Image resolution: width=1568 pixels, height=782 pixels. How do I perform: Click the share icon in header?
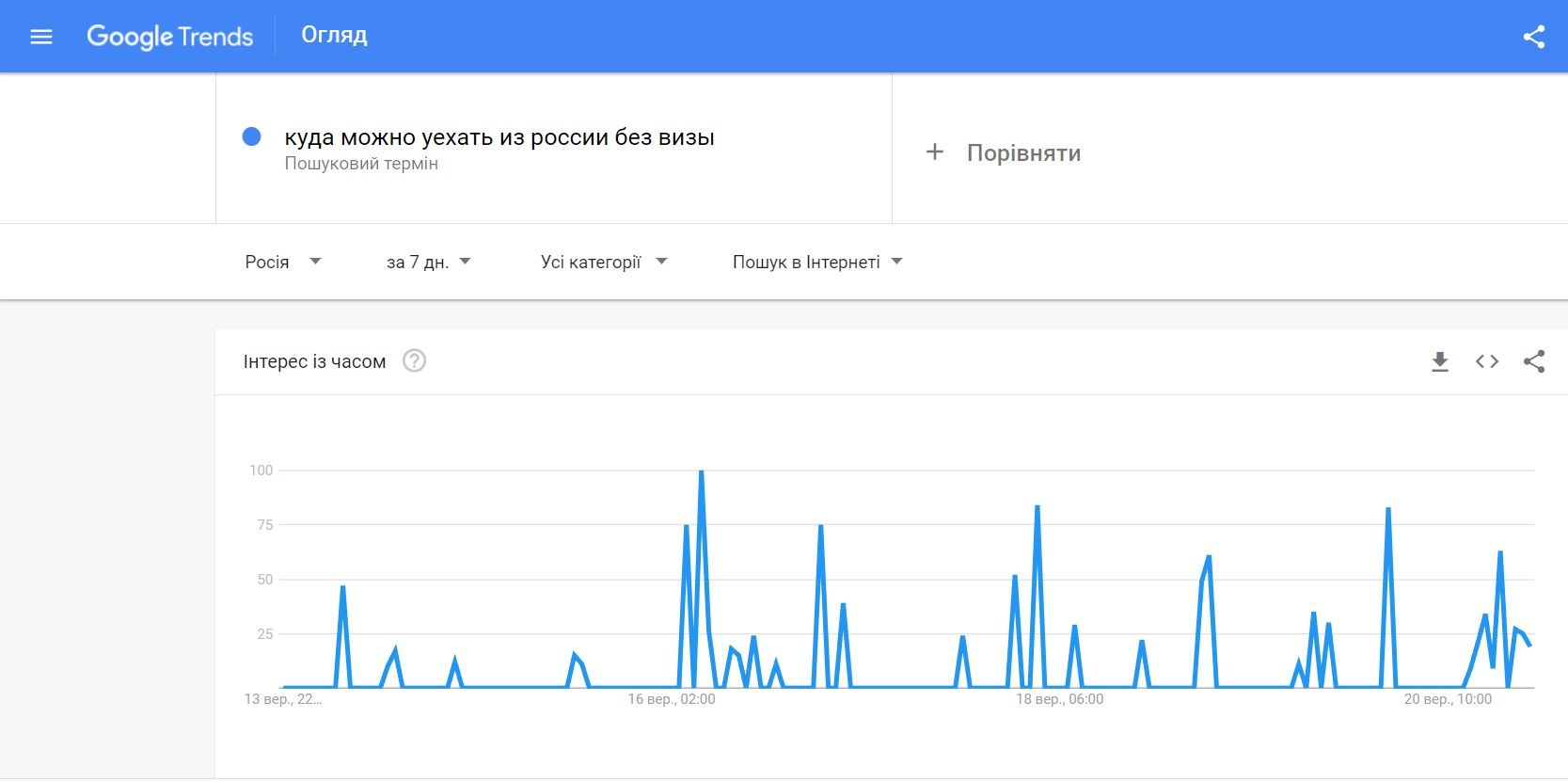click(x=1533, y=37)
